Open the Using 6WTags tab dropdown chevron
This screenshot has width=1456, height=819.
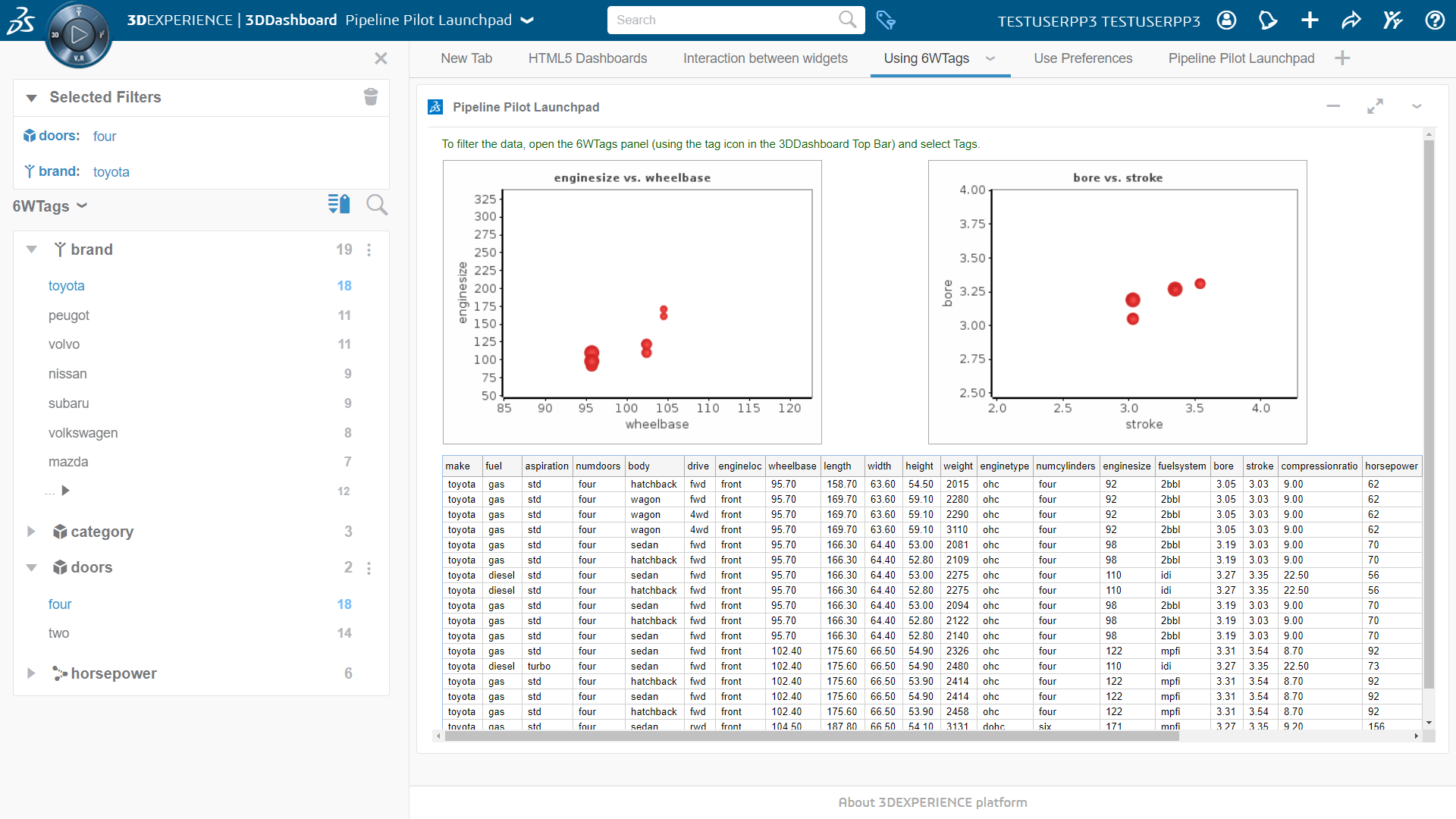point(990,58)
